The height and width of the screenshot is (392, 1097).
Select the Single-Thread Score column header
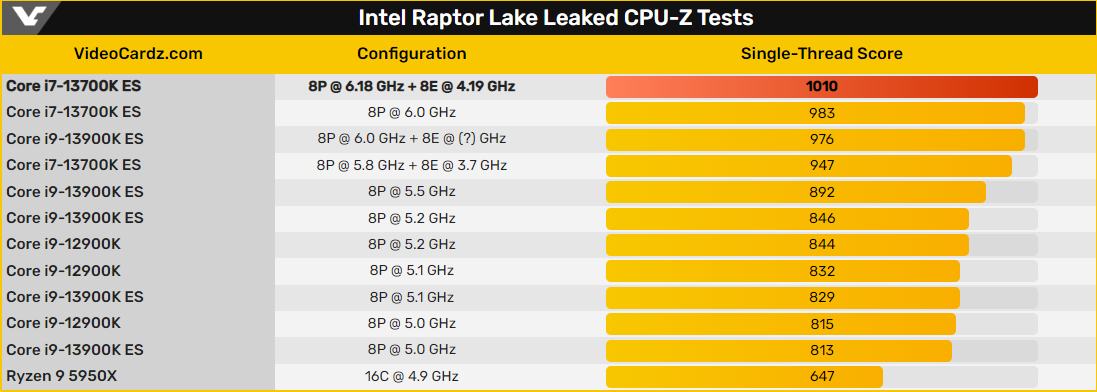point(821,54)
